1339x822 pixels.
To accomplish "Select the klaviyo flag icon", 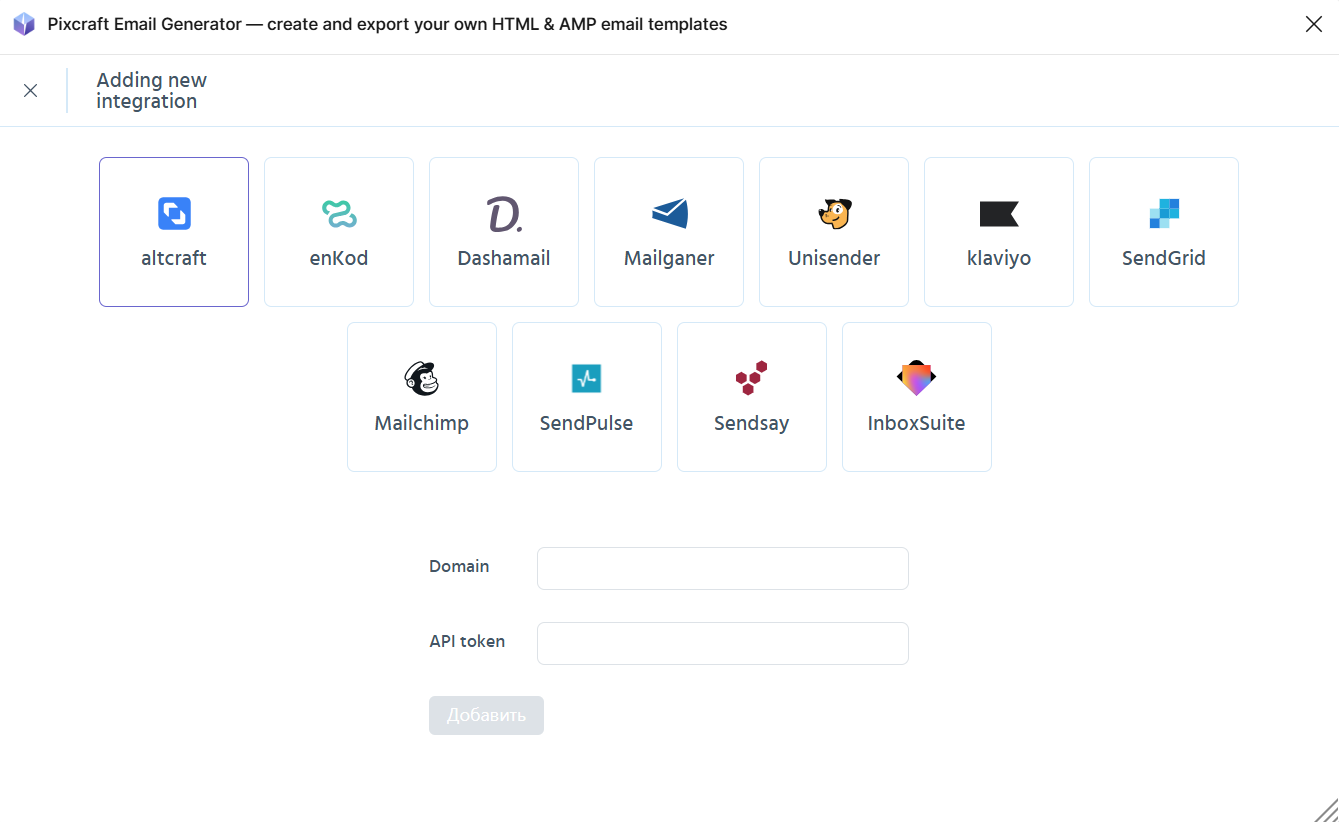I will coord(999,214).
